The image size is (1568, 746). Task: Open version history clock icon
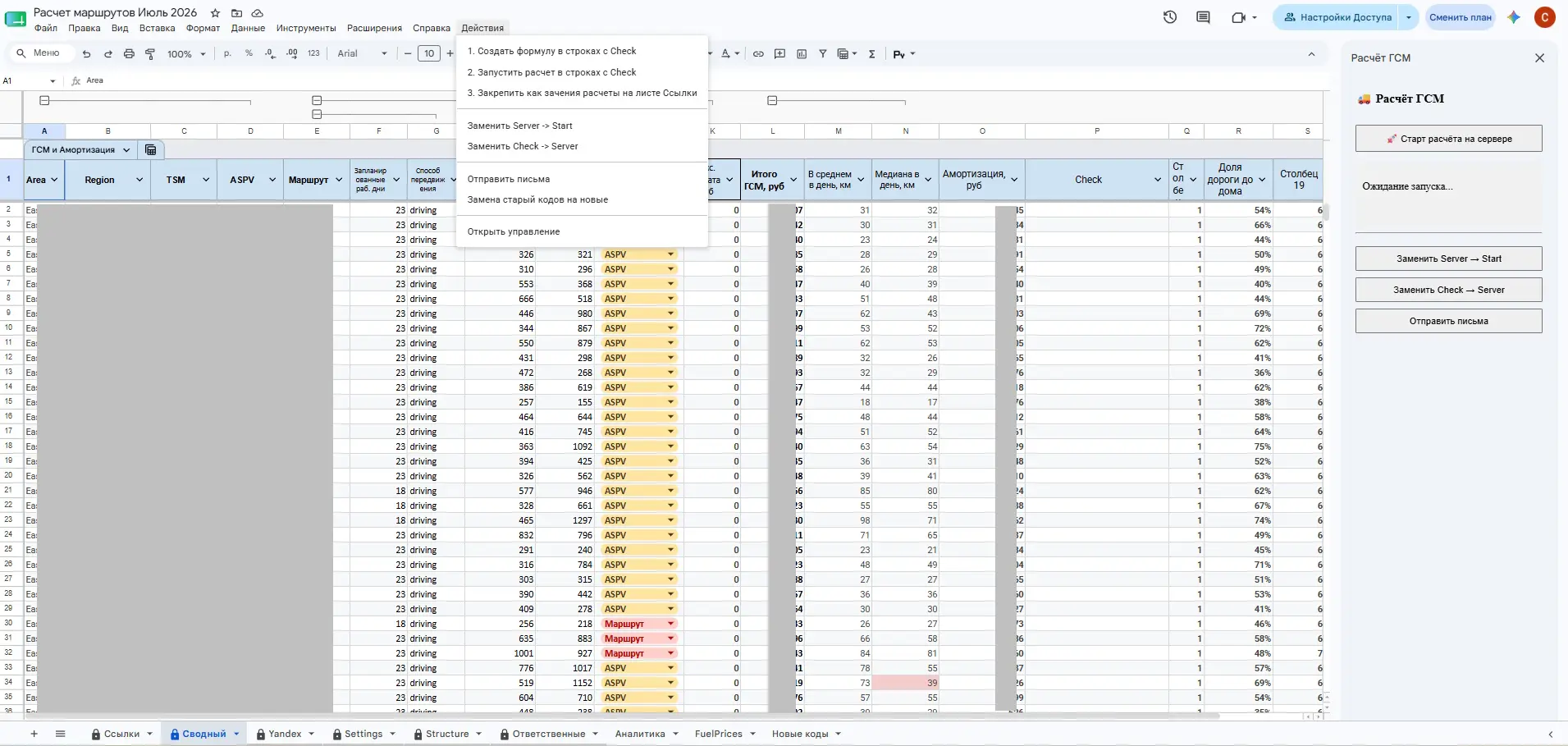click(1170, 17)
